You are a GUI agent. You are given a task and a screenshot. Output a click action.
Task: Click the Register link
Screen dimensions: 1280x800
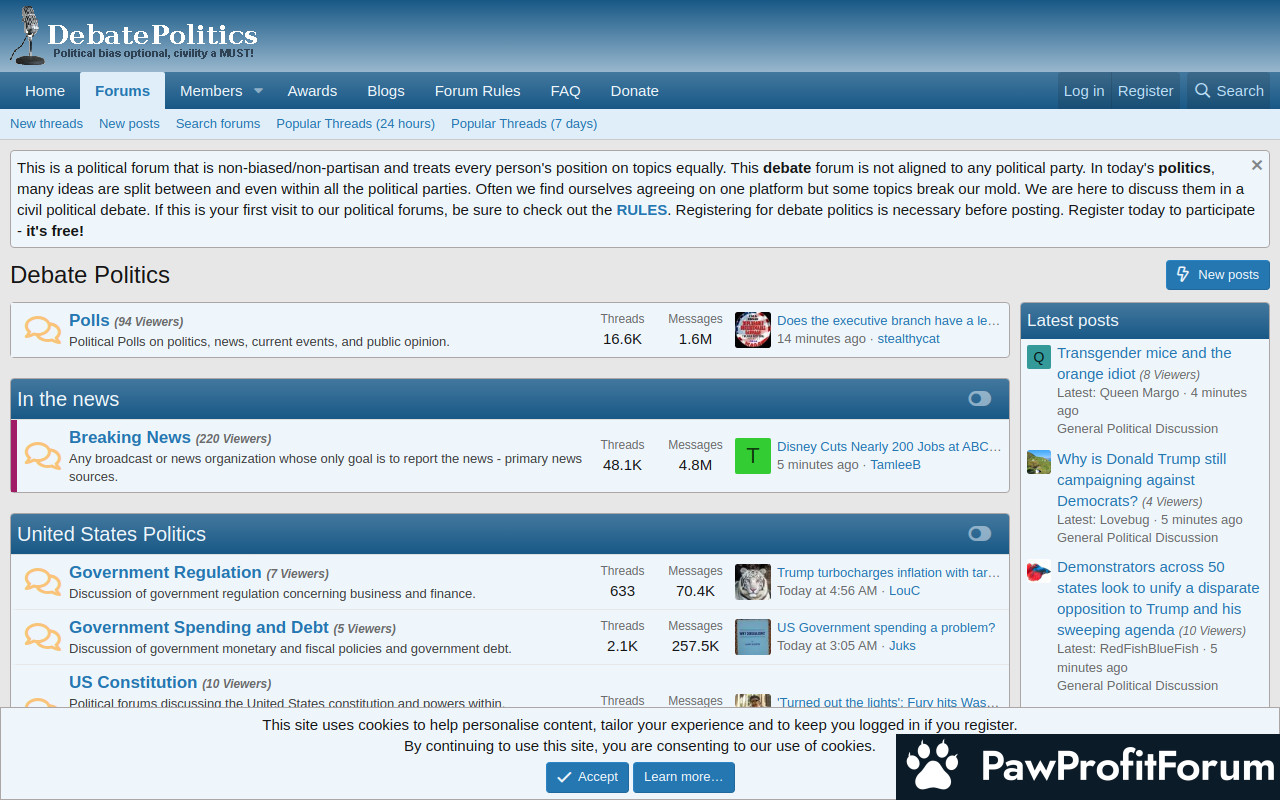(x=1146, y=91)
